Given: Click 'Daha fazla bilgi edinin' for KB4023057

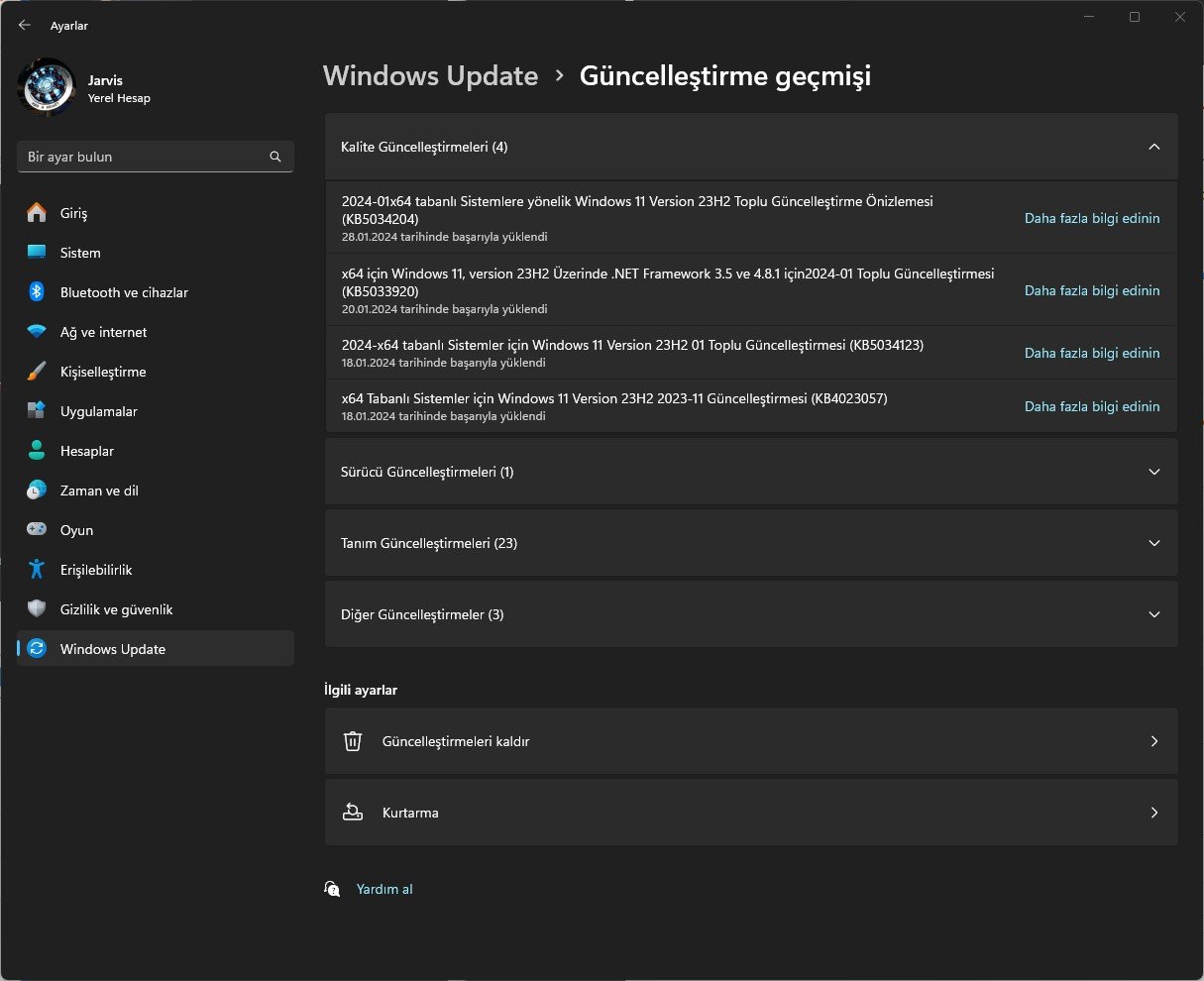Looking at the screenshot, I should [x=1092, y=406].
